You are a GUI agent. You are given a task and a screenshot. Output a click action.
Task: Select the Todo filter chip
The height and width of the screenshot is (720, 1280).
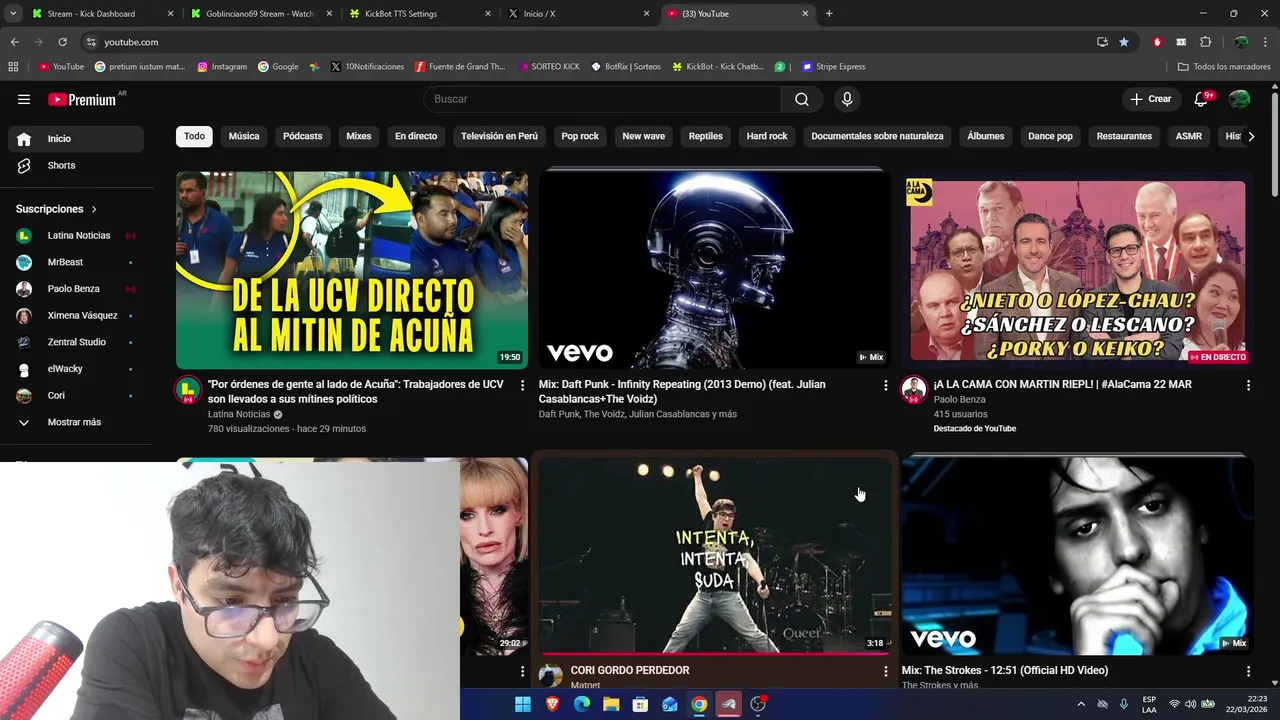[x=194, y=136]
